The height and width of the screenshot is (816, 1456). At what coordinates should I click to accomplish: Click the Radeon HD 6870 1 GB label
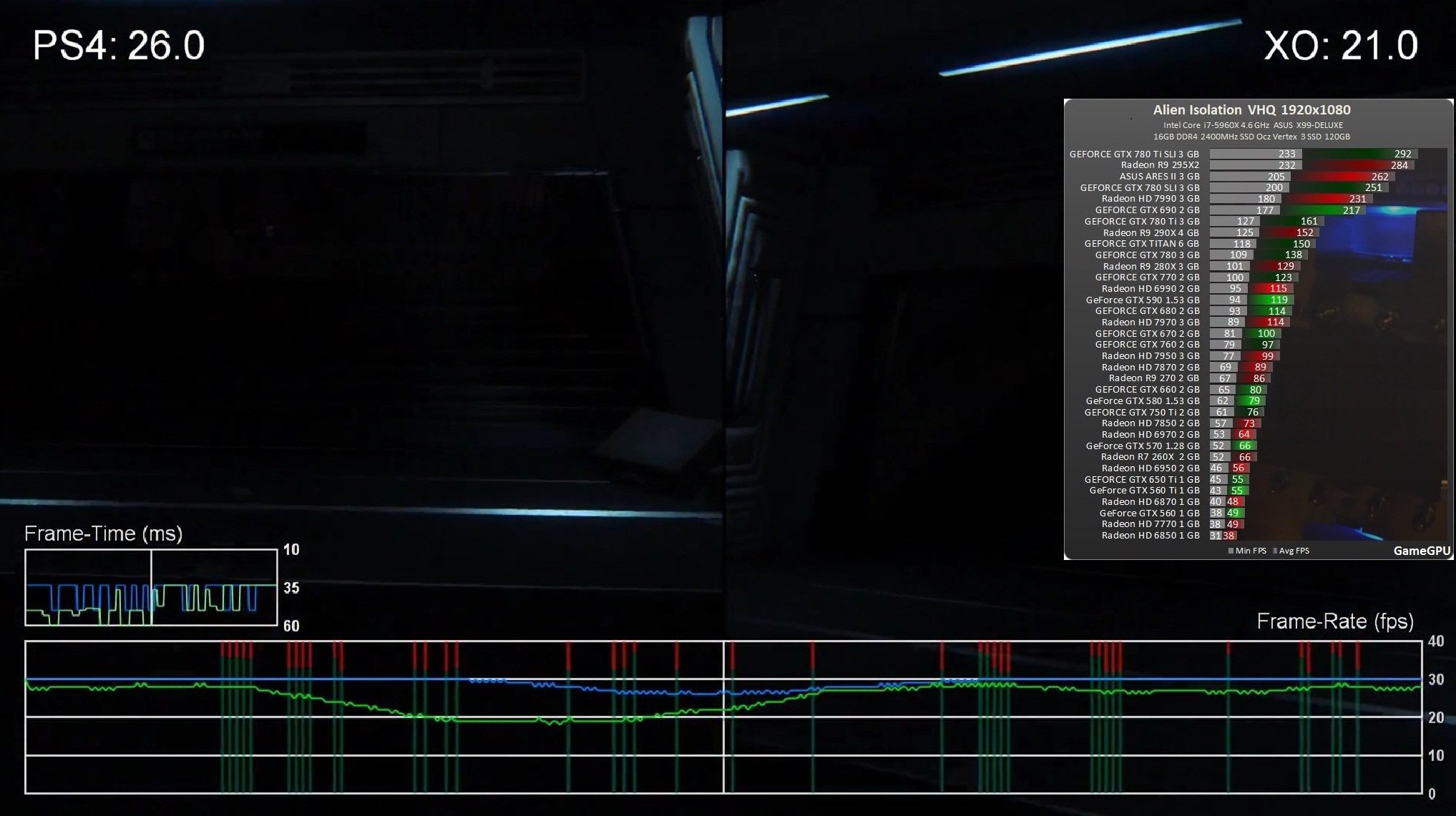click(x=1150, y=502)
